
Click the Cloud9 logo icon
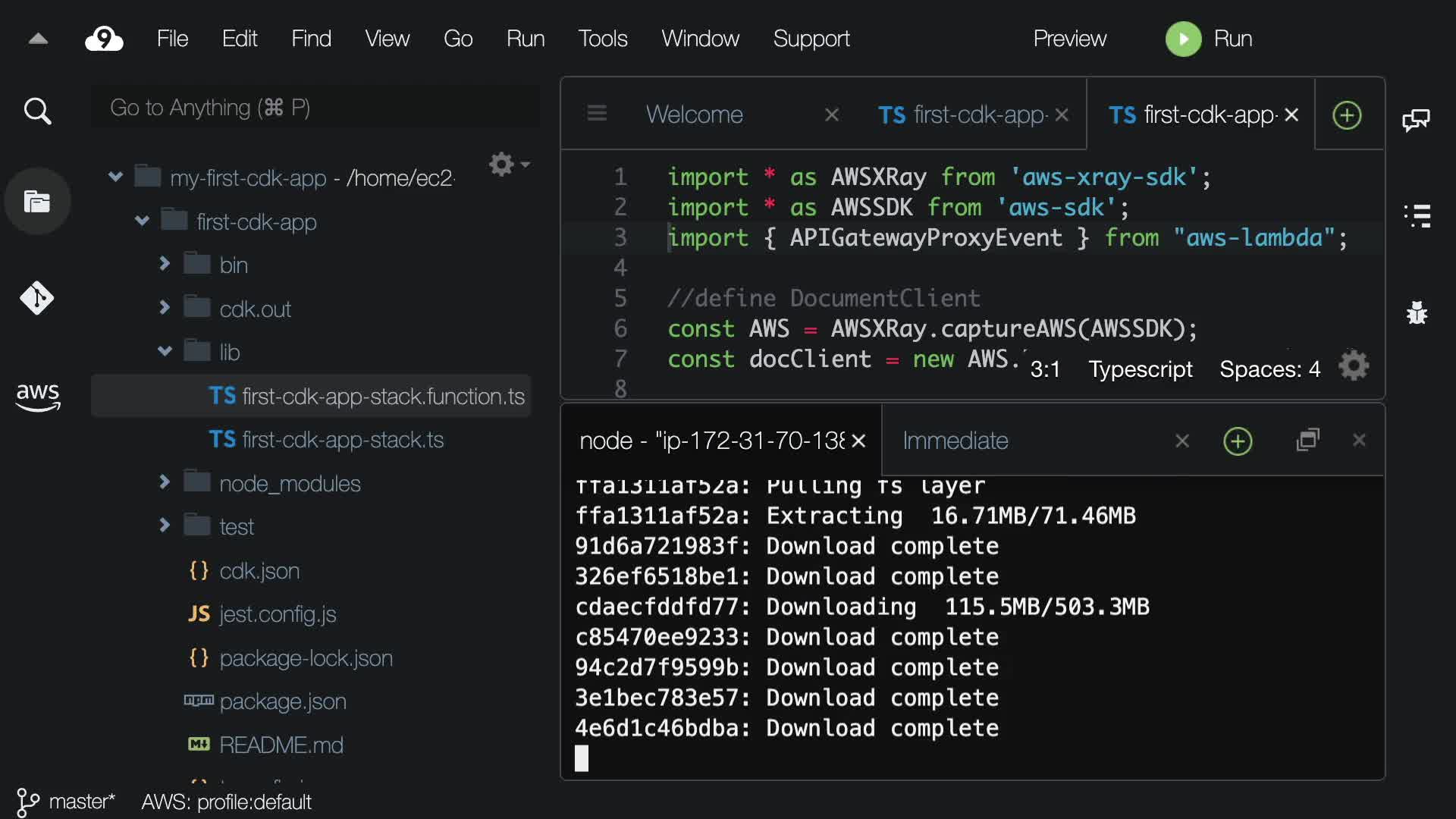pos(104,39)
